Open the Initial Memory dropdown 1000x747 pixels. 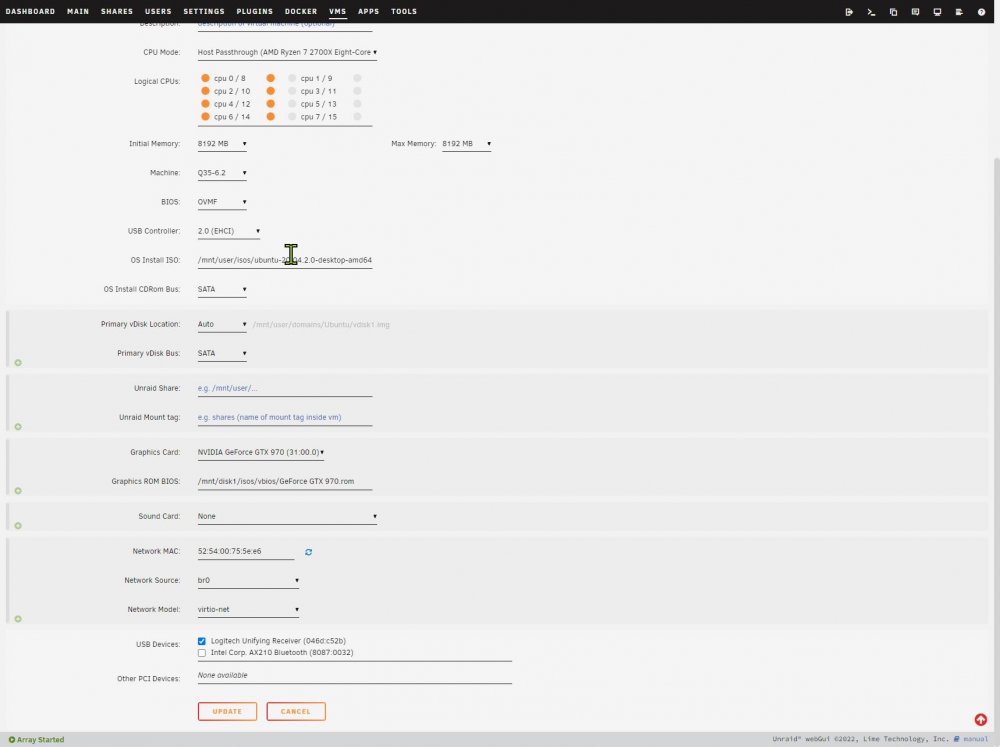point(222,144)
